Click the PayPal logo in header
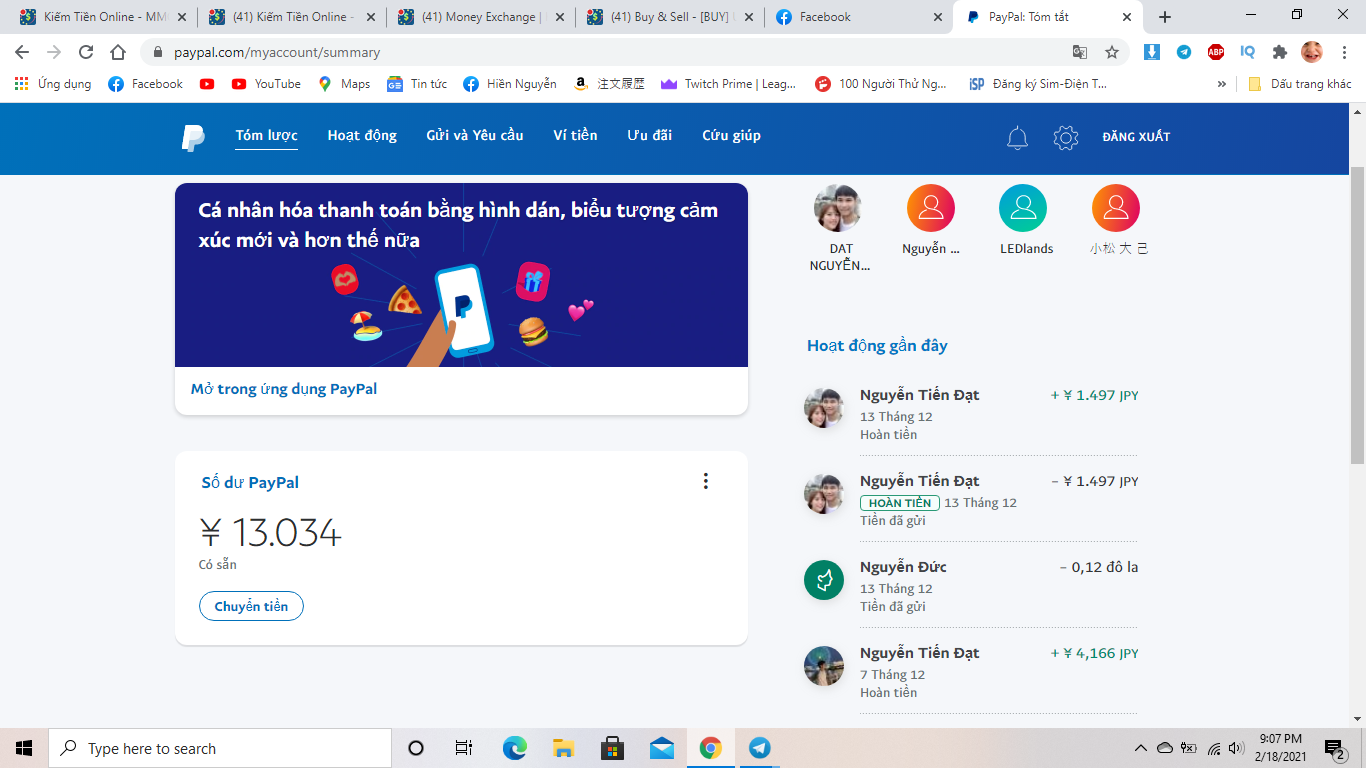This screenshot has height=768, width=1366. [x=193, y=137]
